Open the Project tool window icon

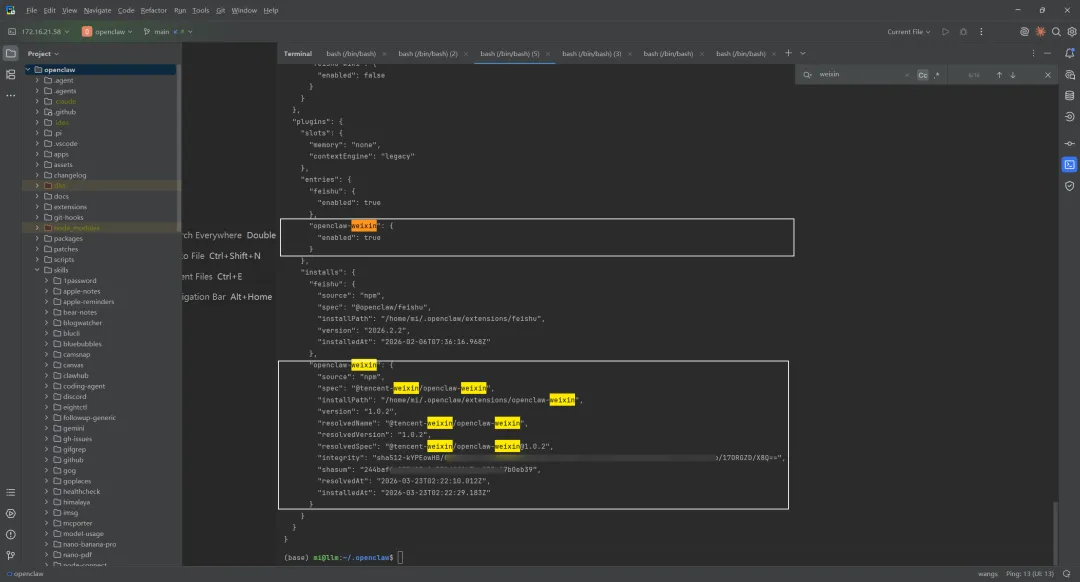[10, 53]
